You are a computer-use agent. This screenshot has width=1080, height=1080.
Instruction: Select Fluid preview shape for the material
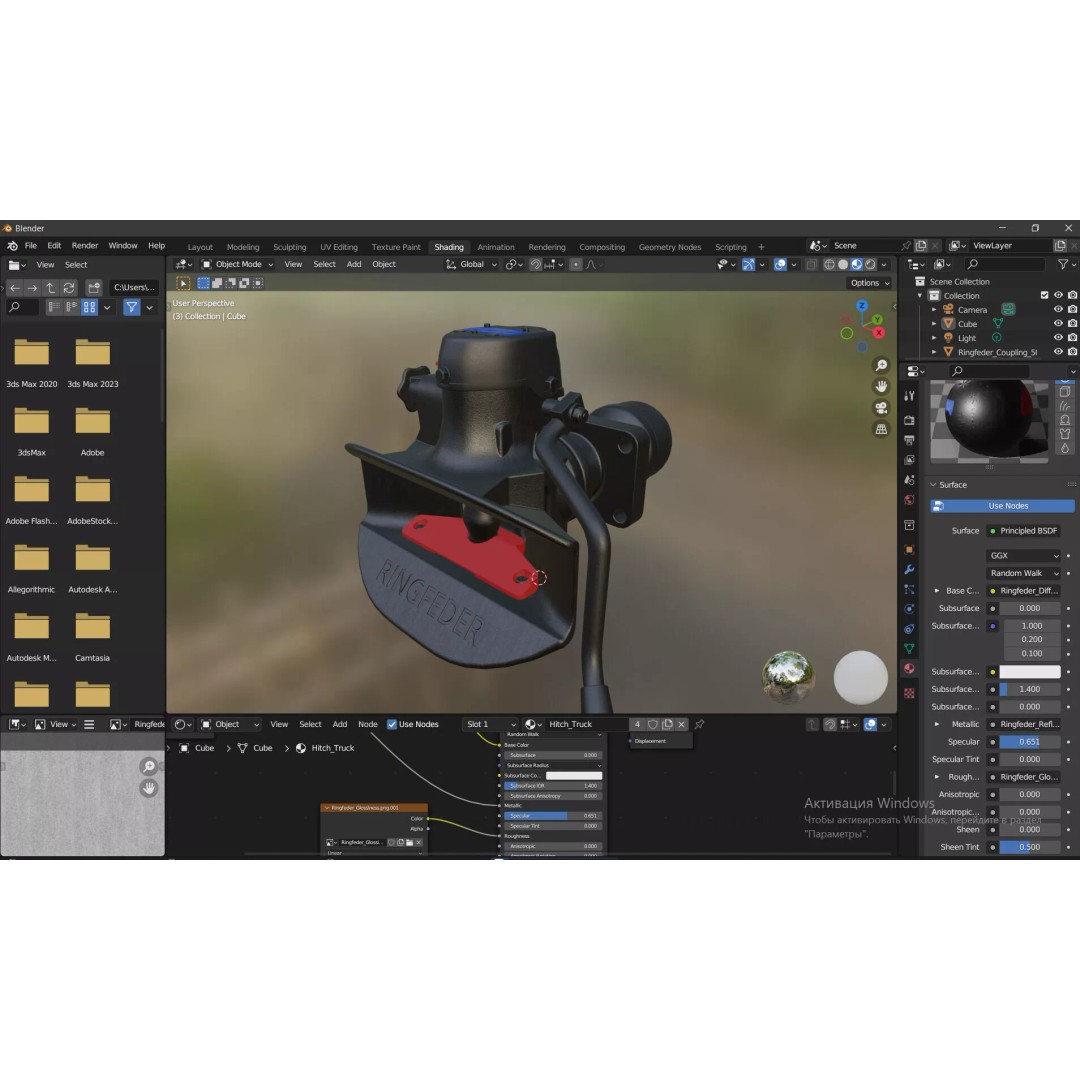click(1065, 448)
